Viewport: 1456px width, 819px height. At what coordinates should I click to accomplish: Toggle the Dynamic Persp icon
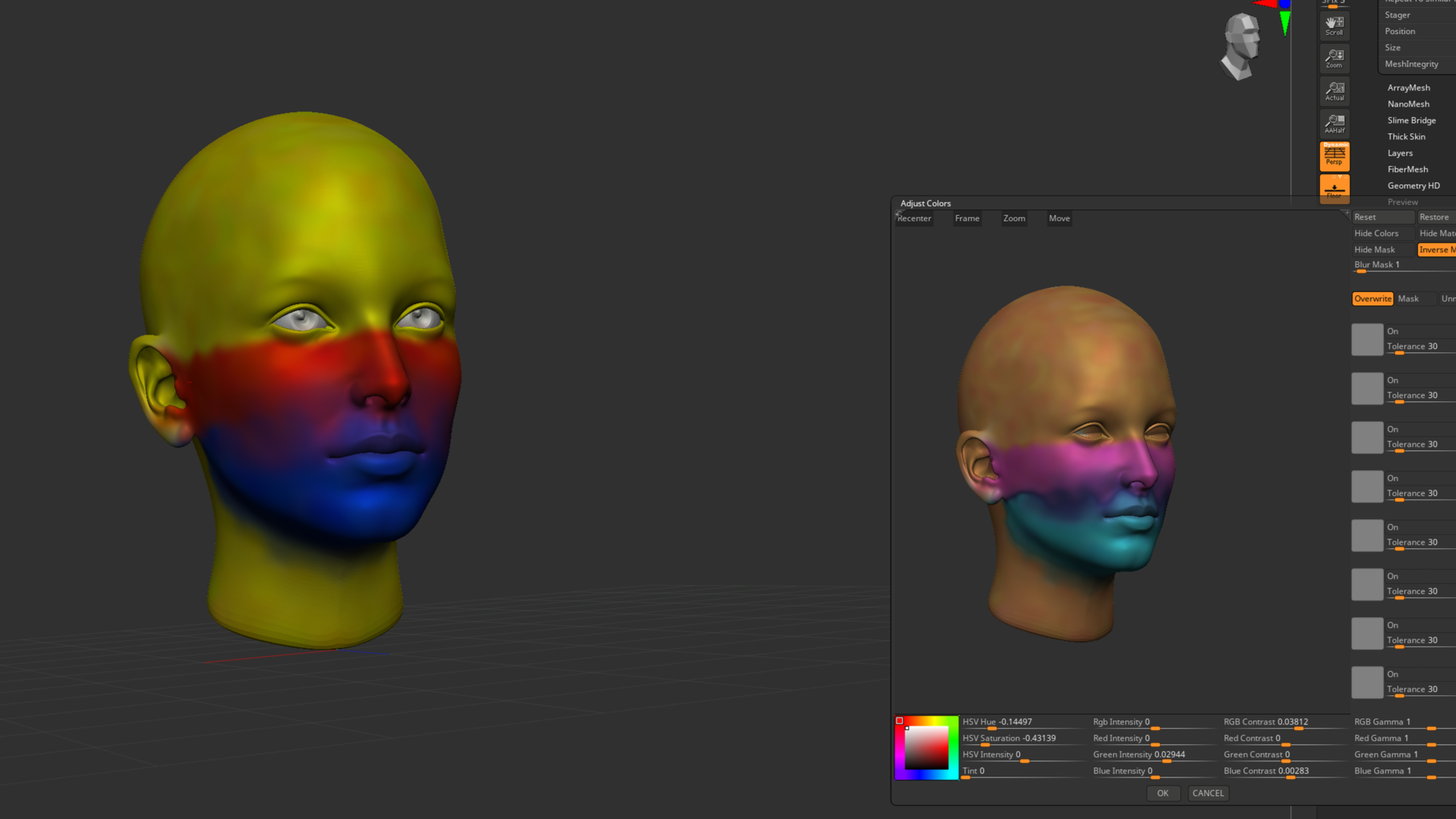click(x=1334, y=156)
